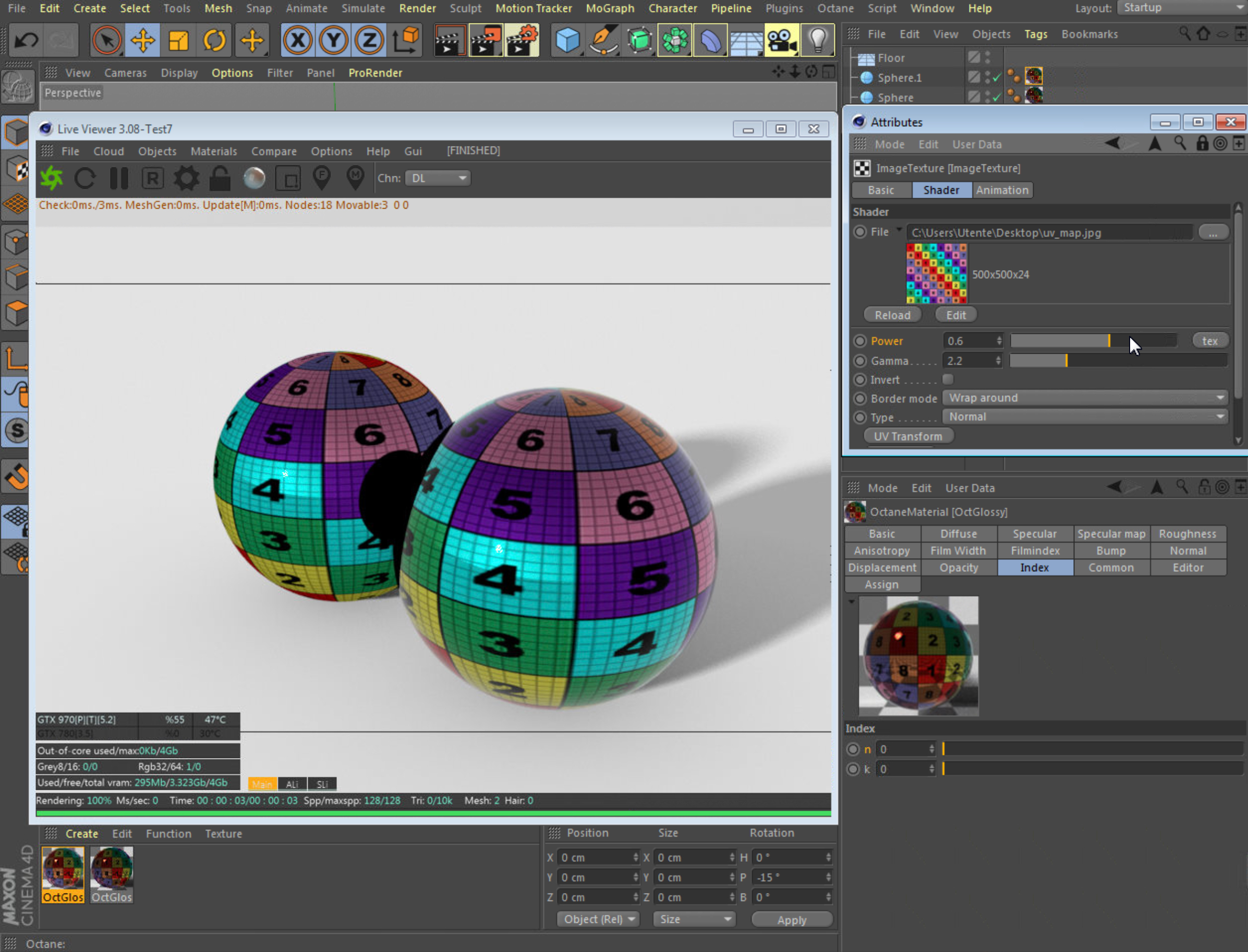Screen dimensions: 1248x952
Task: Toggle the Power parameter radio circle
Action: [x=860, y=341]
